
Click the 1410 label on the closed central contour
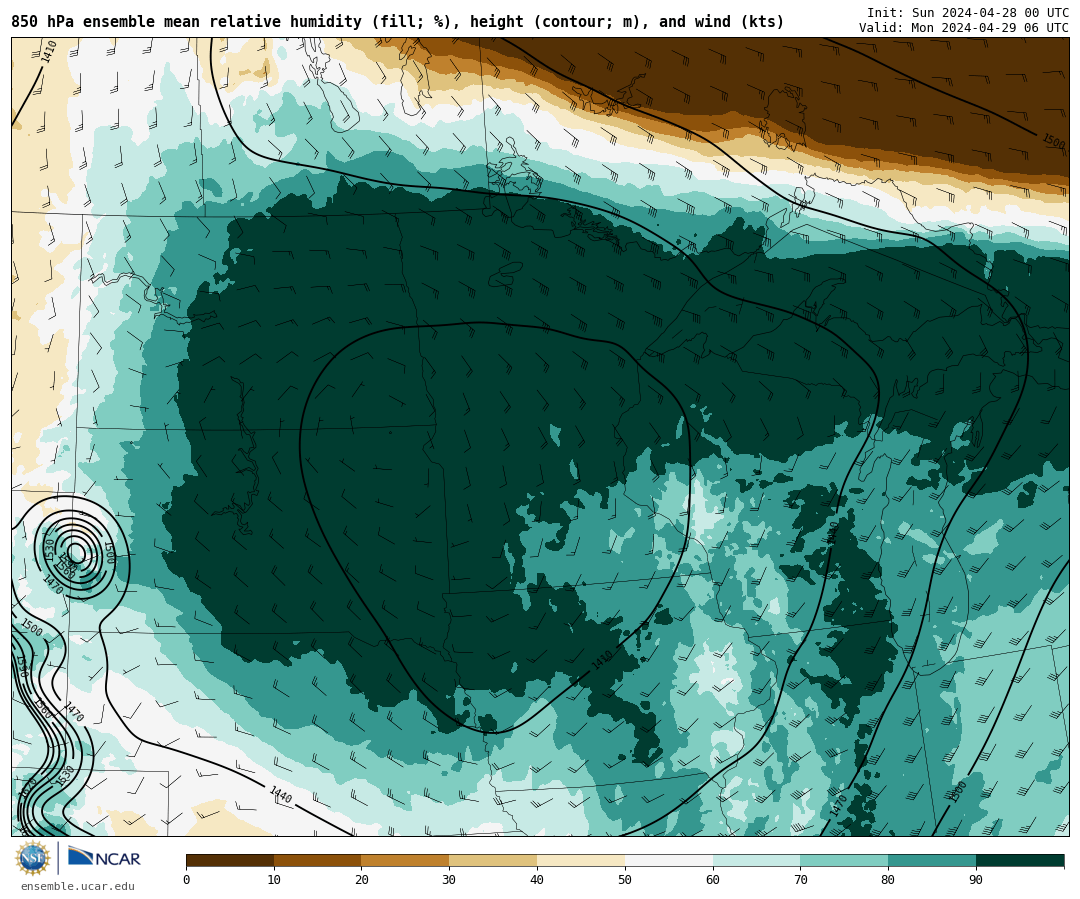pos(602,661)
